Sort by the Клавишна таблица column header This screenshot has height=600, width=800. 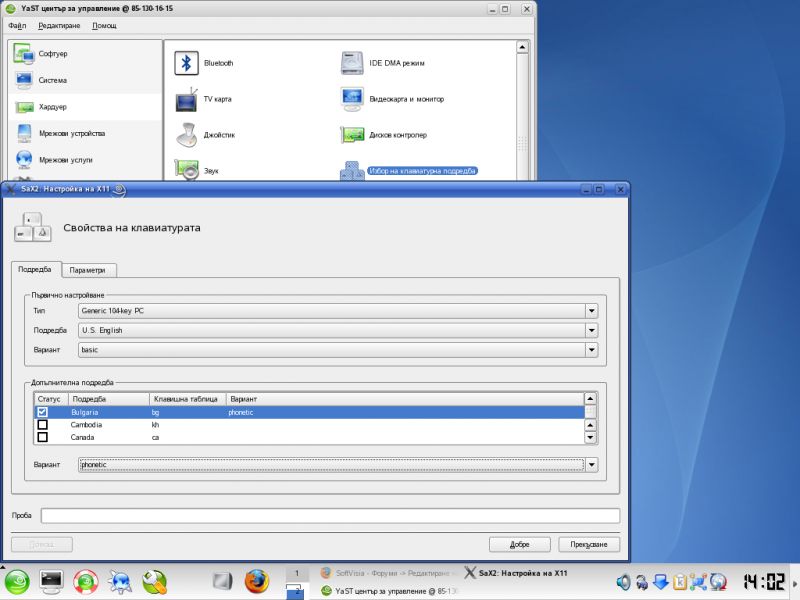click(187, 399)
